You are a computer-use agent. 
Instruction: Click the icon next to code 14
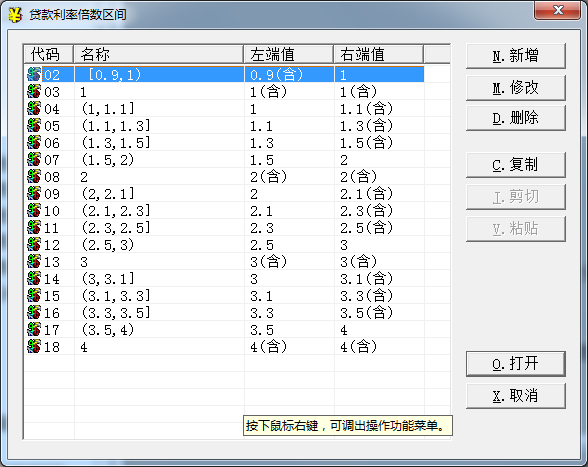(34, 278)
